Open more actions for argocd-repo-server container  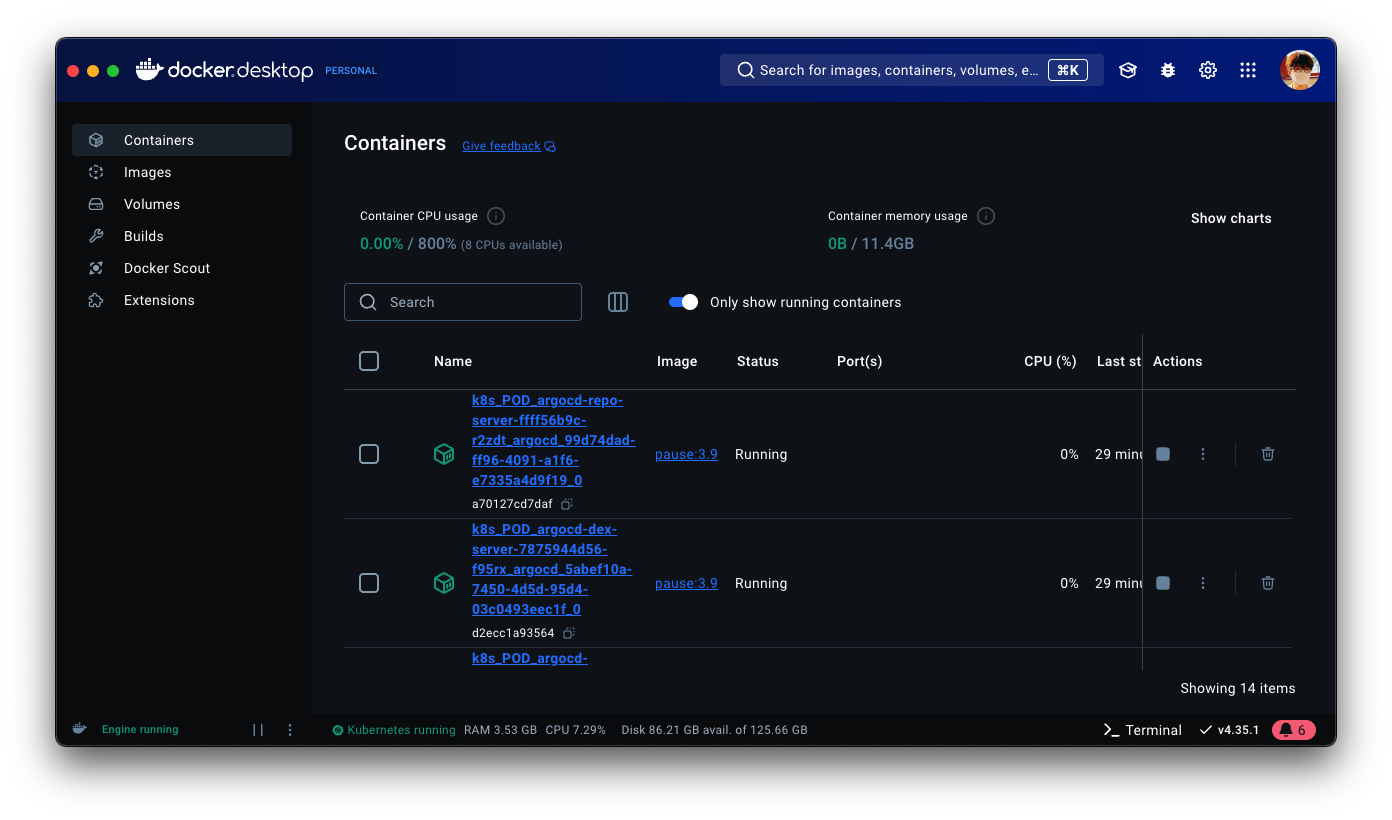tap(1203, 454)
